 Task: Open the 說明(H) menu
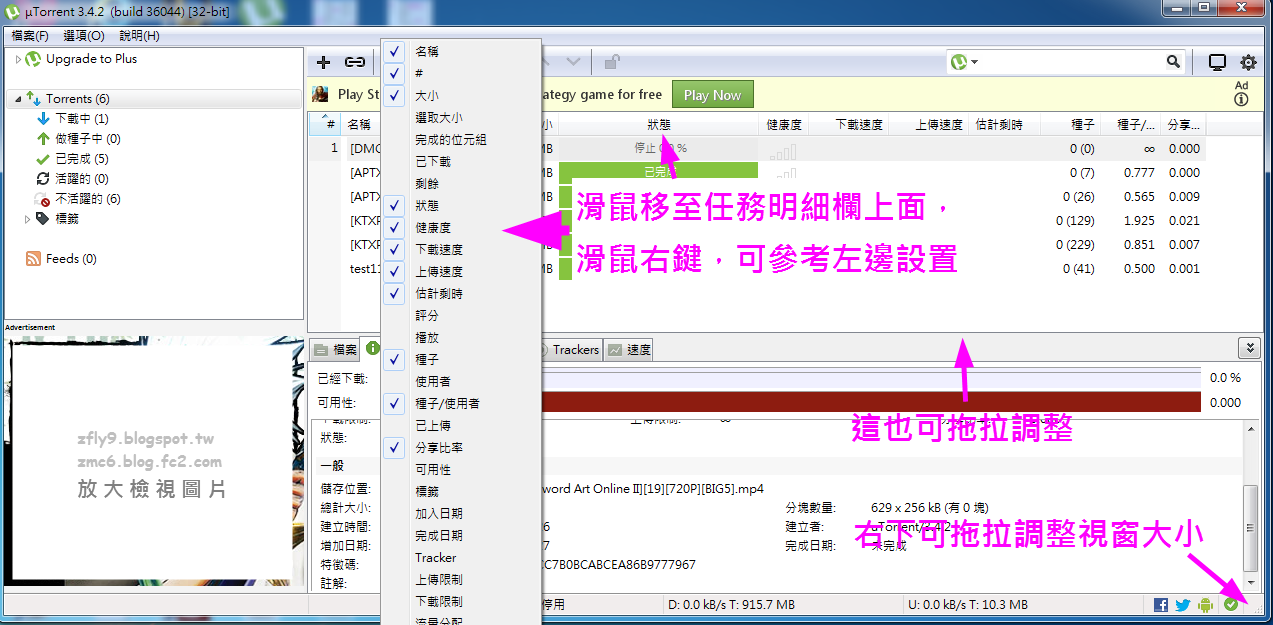click(139, 35)
